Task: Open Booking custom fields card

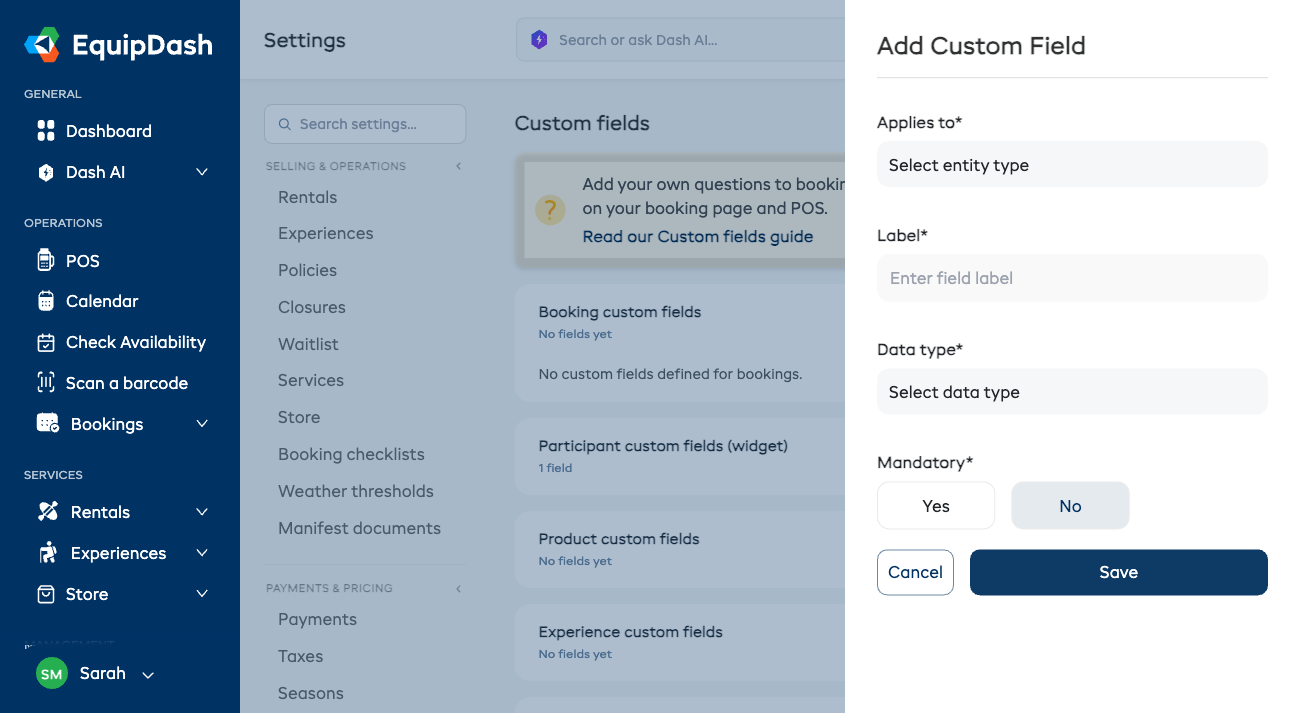Action: [x=680, y=343]
